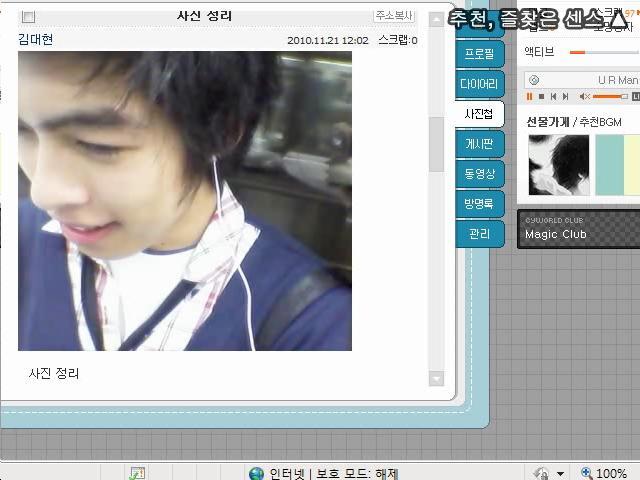The image size is (640, 480).
Task: Click the U R Man song title
Action: [618, 80]
